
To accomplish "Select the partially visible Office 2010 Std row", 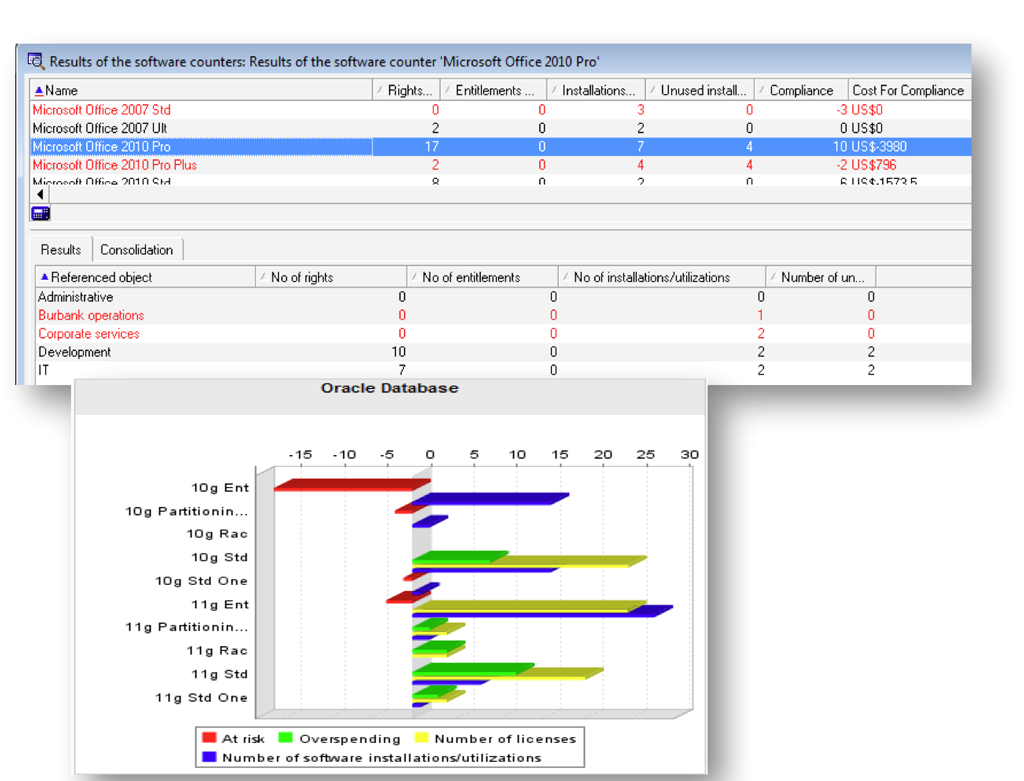I will coord(500,180).
